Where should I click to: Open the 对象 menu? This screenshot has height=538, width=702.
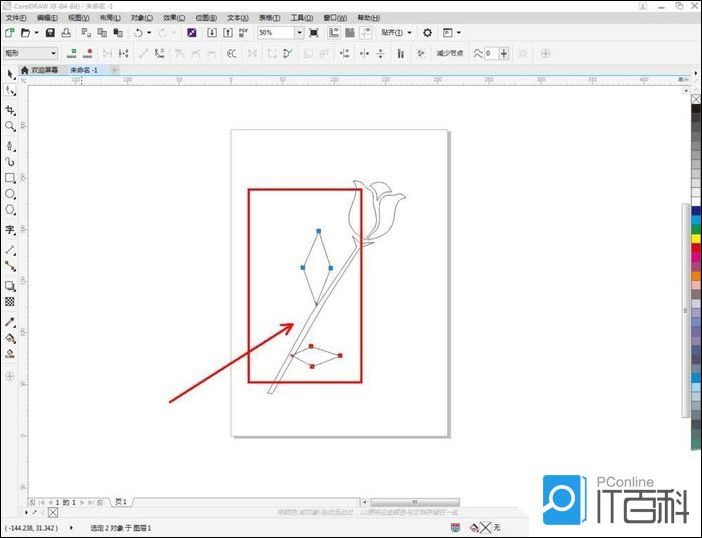[x=141, y=18]
